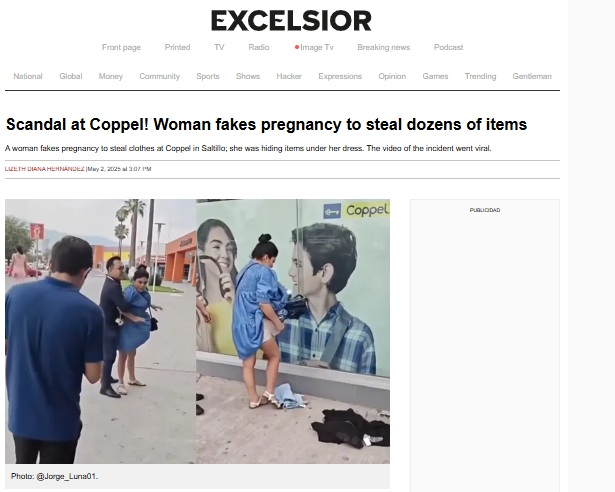
Task: Open the Money category
Action: coord(111,77)
